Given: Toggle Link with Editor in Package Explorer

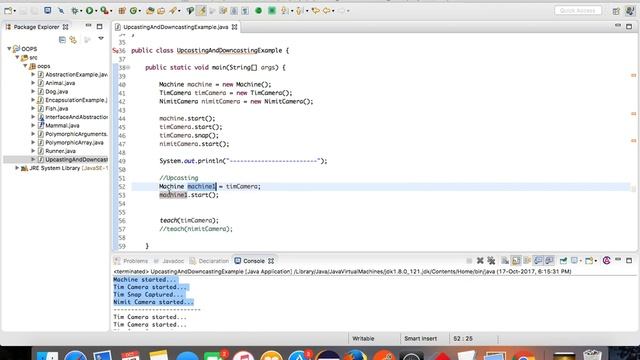Looking at the screenshot, I should [x=73, y=40].
